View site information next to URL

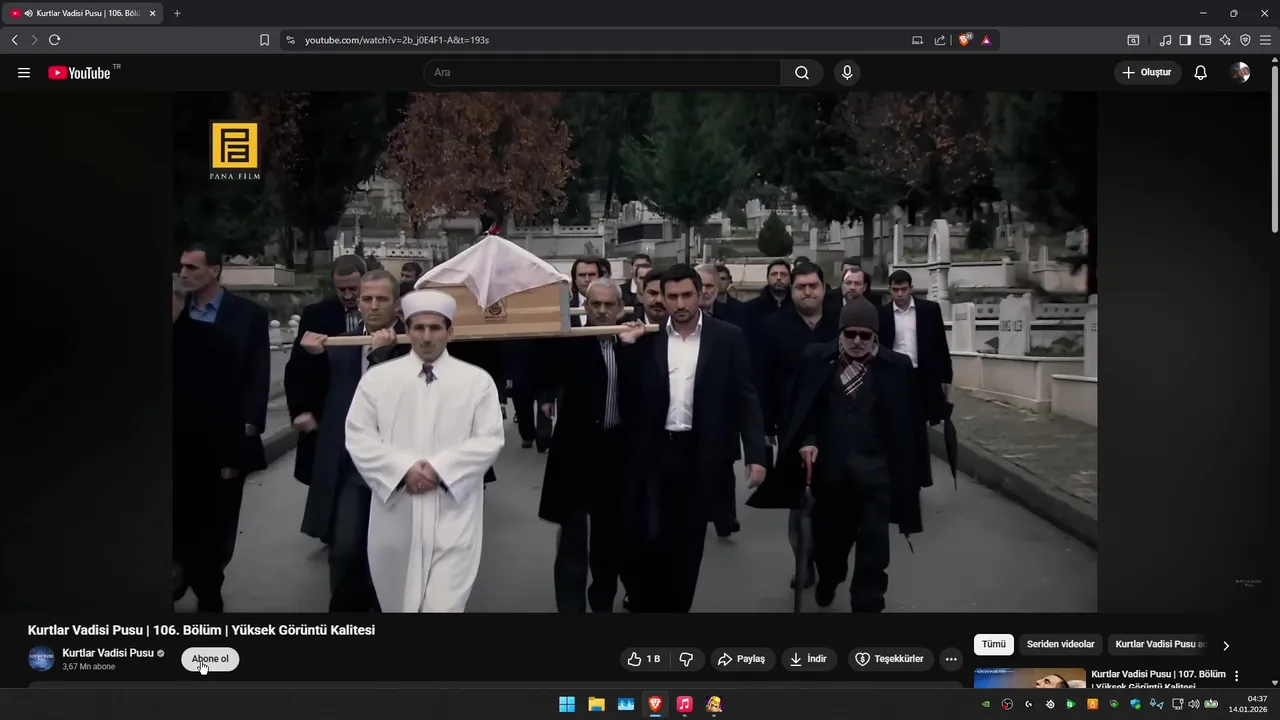click(x=290, y=40)
